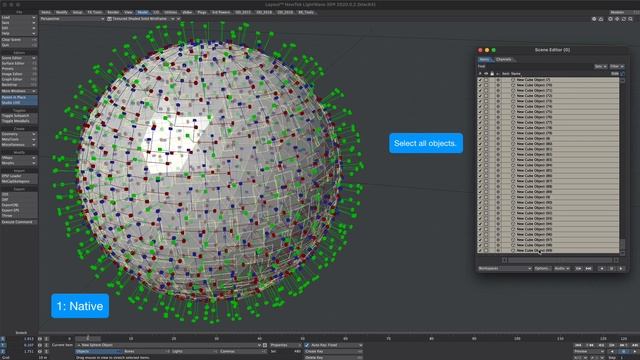Click Scene Editor horizontal scrollbar
The width and height of the screenshot is (640, 360).
[x=560, y=260]
